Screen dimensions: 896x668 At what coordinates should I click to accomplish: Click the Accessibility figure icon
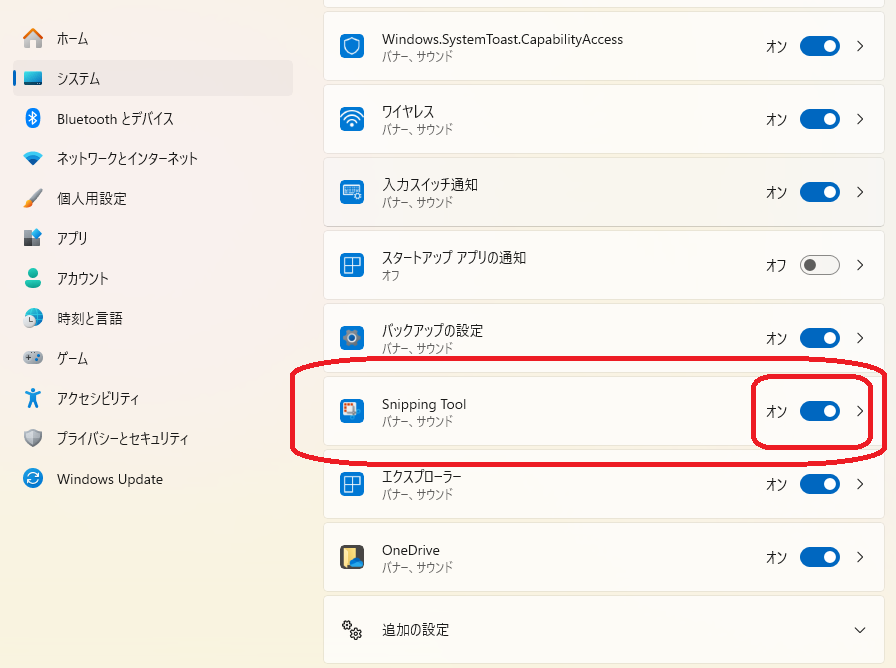(x=33, y=398)
